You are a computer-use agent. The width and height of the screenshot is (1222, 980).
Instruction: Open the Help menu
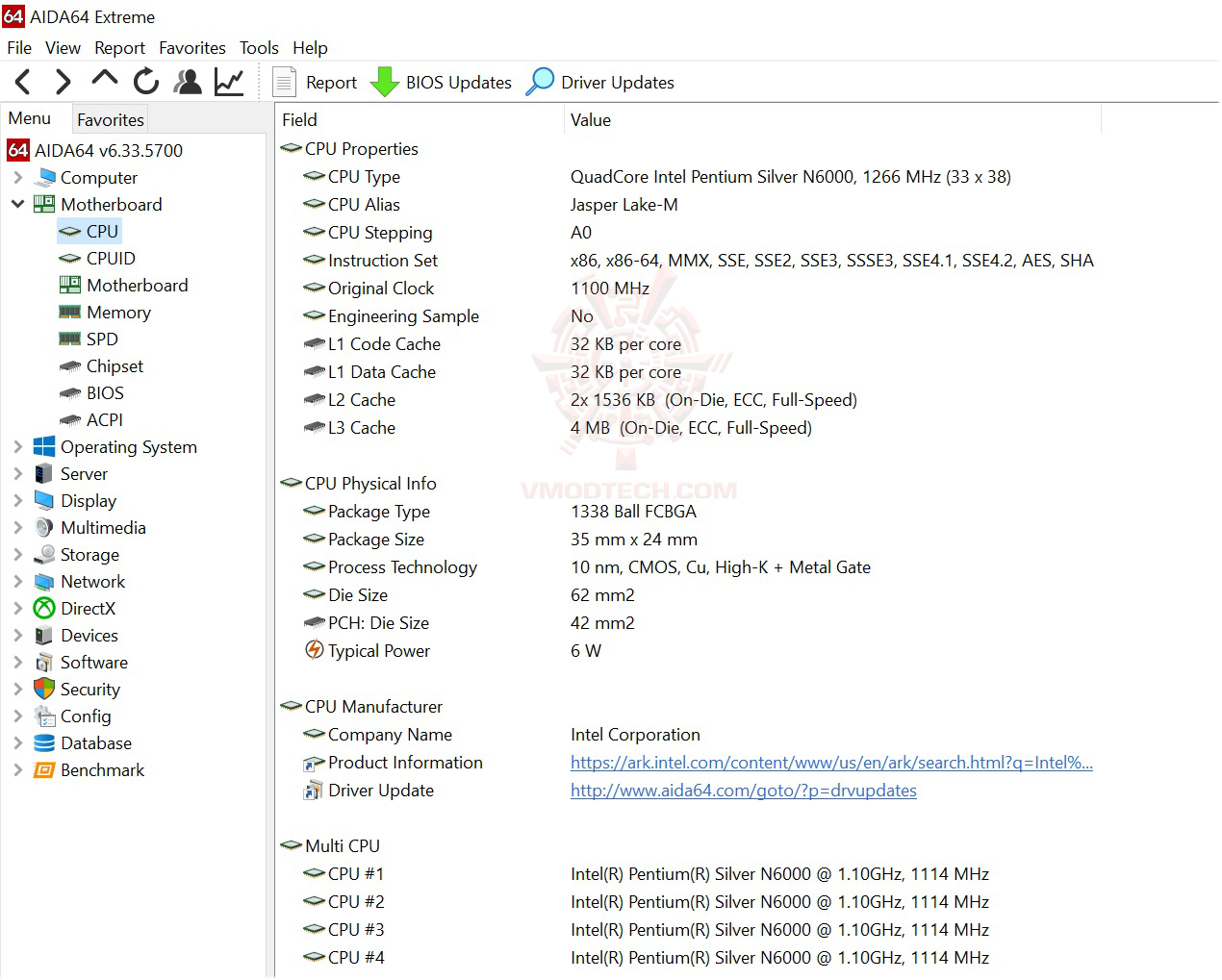point(310,48)
